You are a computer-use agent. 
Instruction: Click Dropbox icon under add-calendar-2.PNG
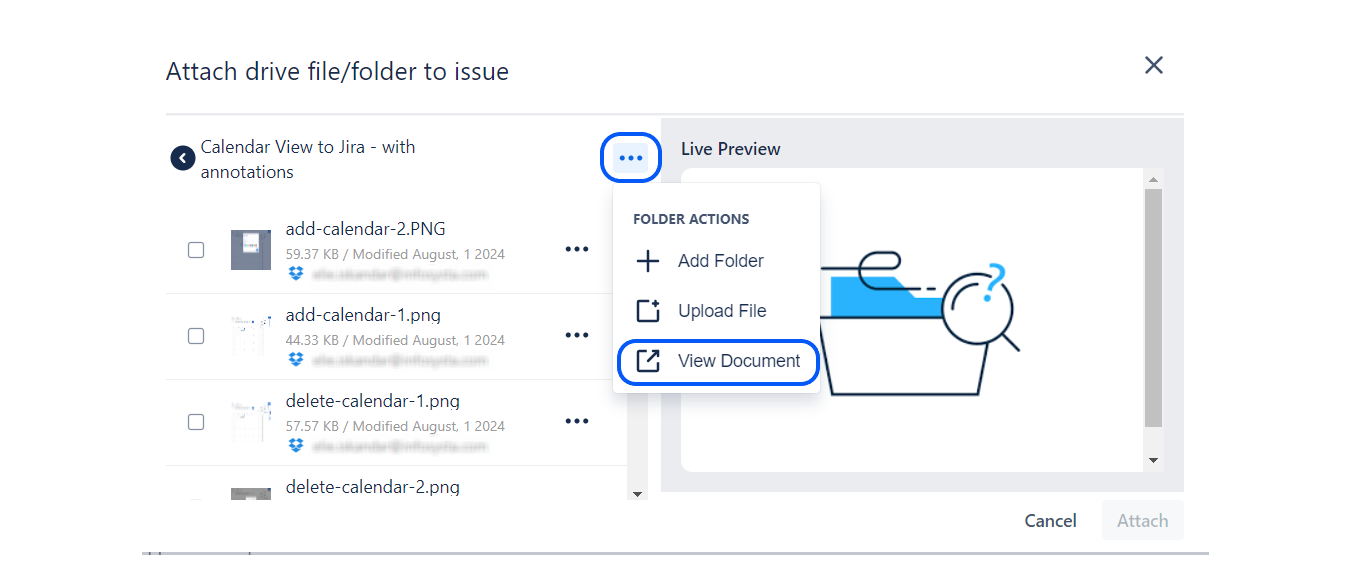[296, 273]
